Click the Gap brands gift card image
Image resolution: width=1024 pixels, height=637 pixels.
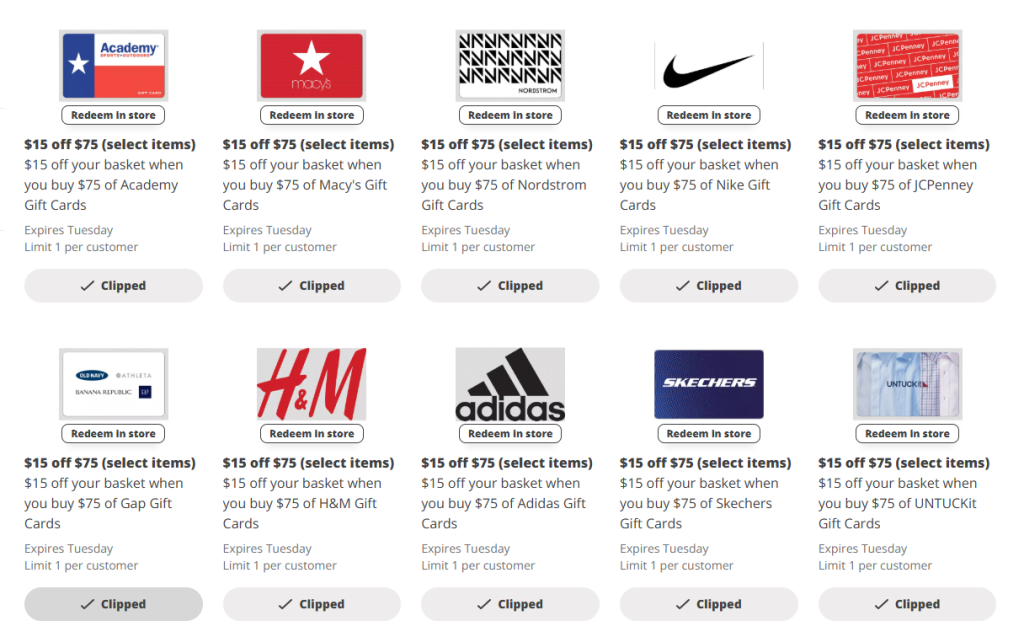pos(113,383)
